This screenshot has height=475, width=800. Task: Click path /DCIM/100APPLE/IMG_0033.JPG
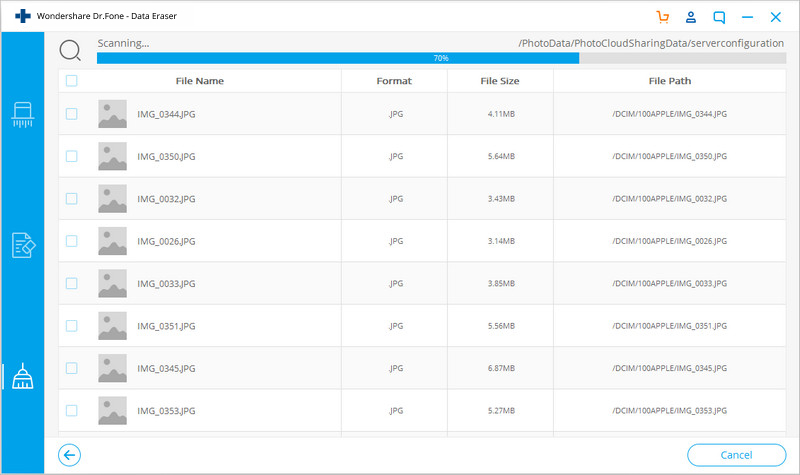[669, 283]
